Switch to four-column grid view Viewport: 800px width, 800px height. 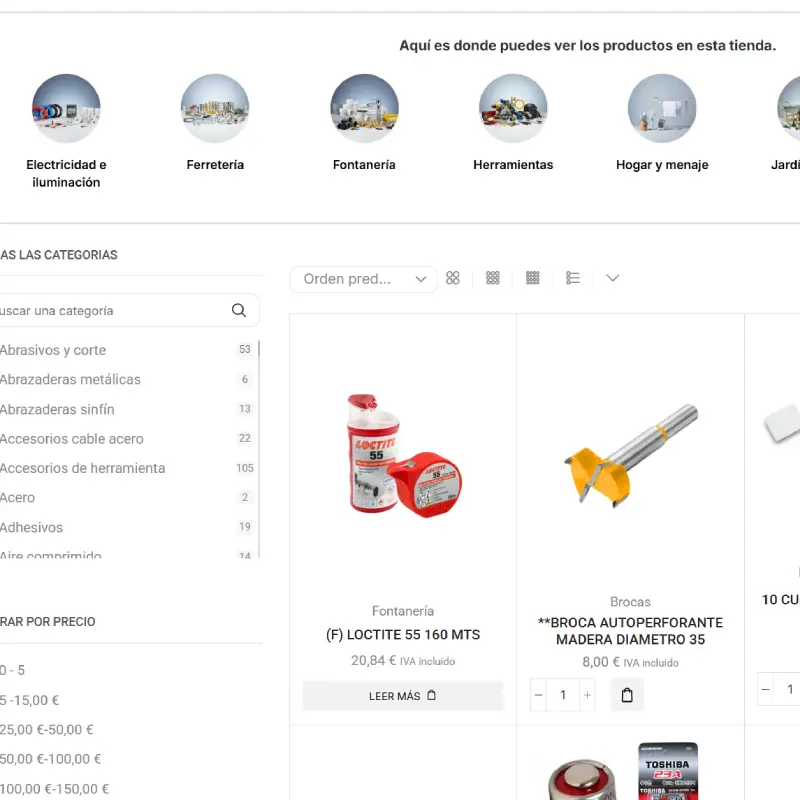[533, 278]
